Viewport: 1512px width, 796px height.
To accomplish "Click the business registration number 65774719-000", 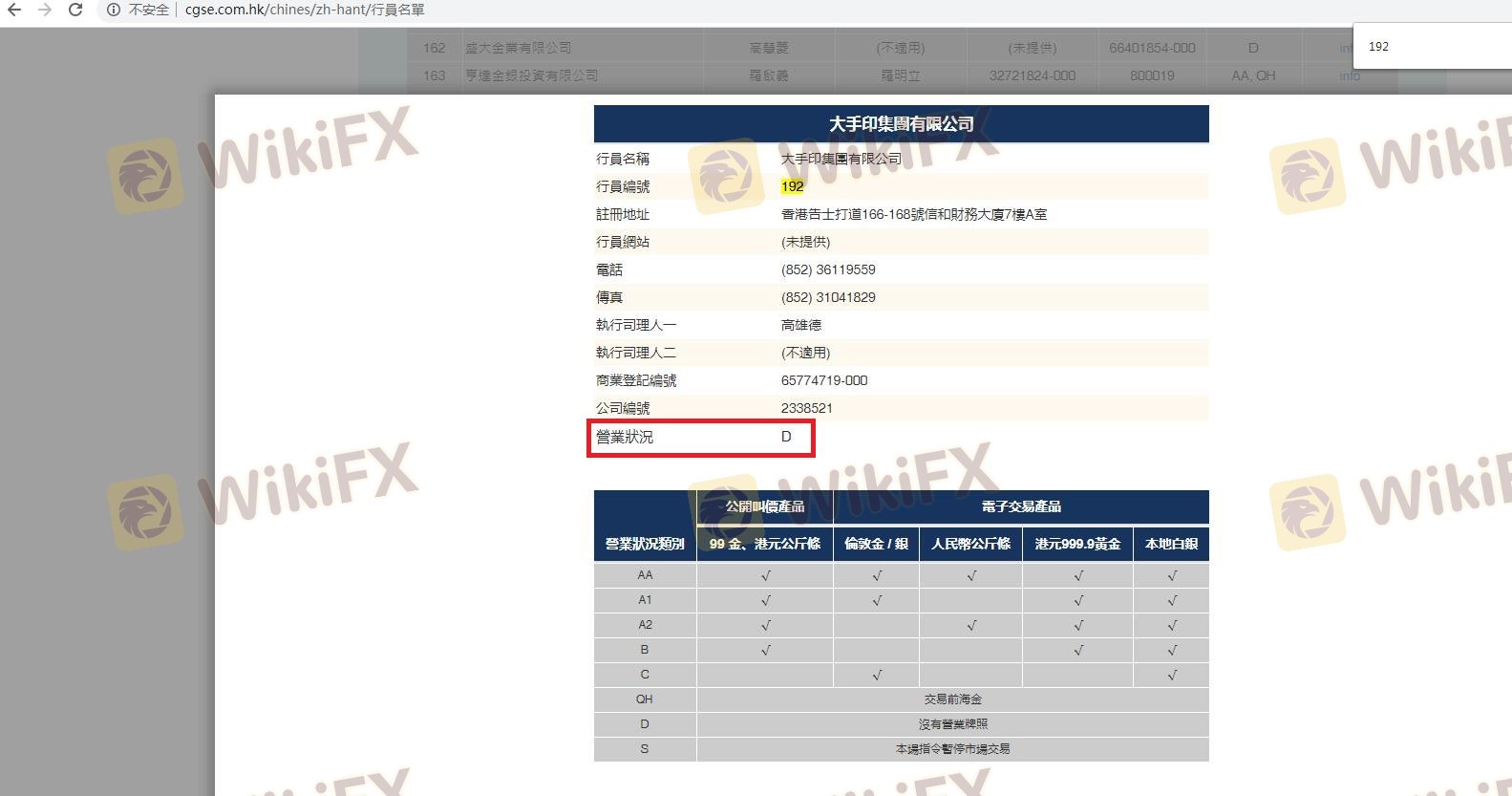I will (x=824, y=380).
